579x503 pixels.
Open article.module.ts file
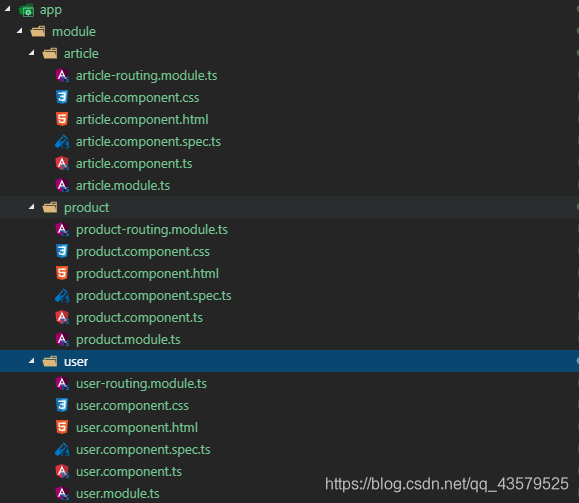[123, 186]
